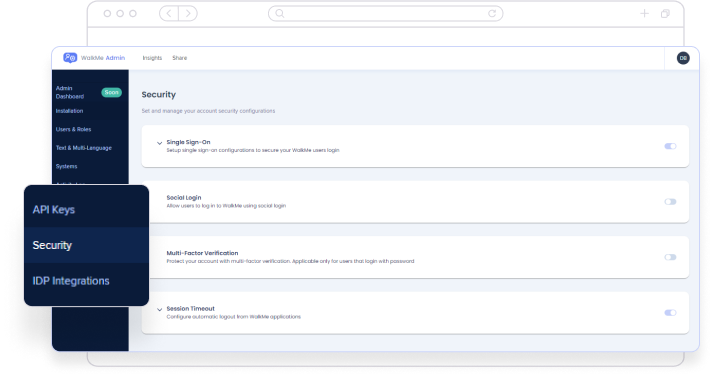Click the browser back arrow

pyautogui.click(x=169, y=14)
